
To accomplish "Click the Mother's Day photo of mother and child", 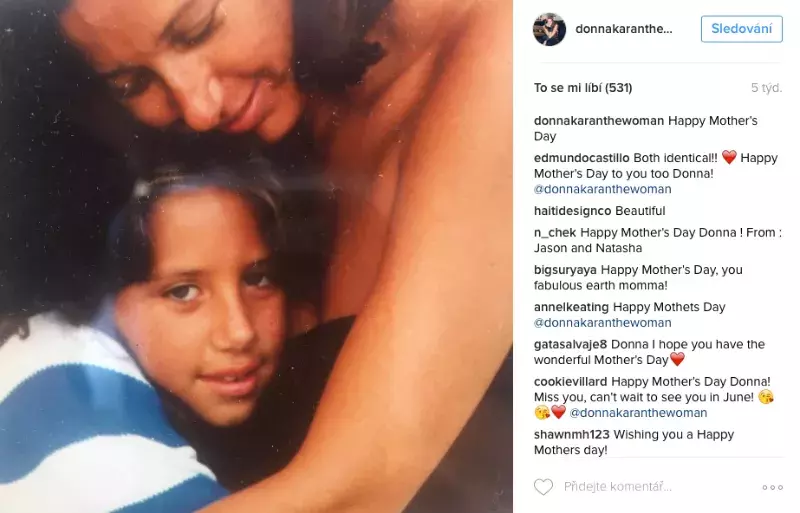I will click(256, 256).
